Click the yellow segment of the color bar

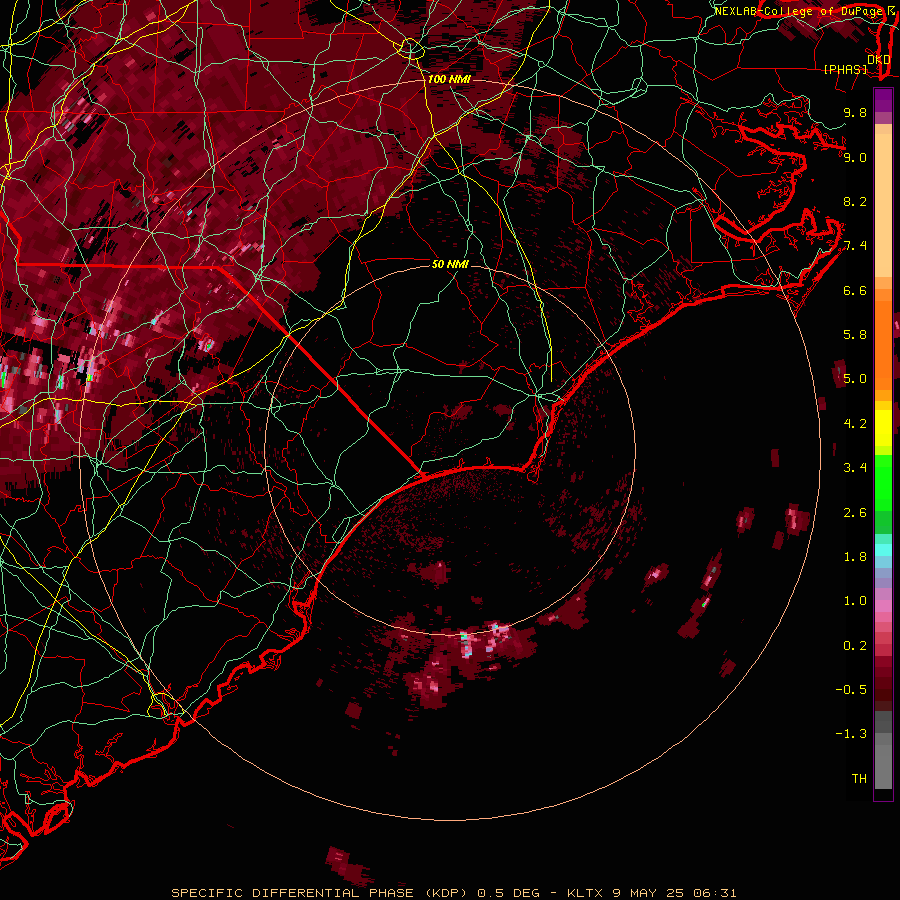[x=883, y=428]
